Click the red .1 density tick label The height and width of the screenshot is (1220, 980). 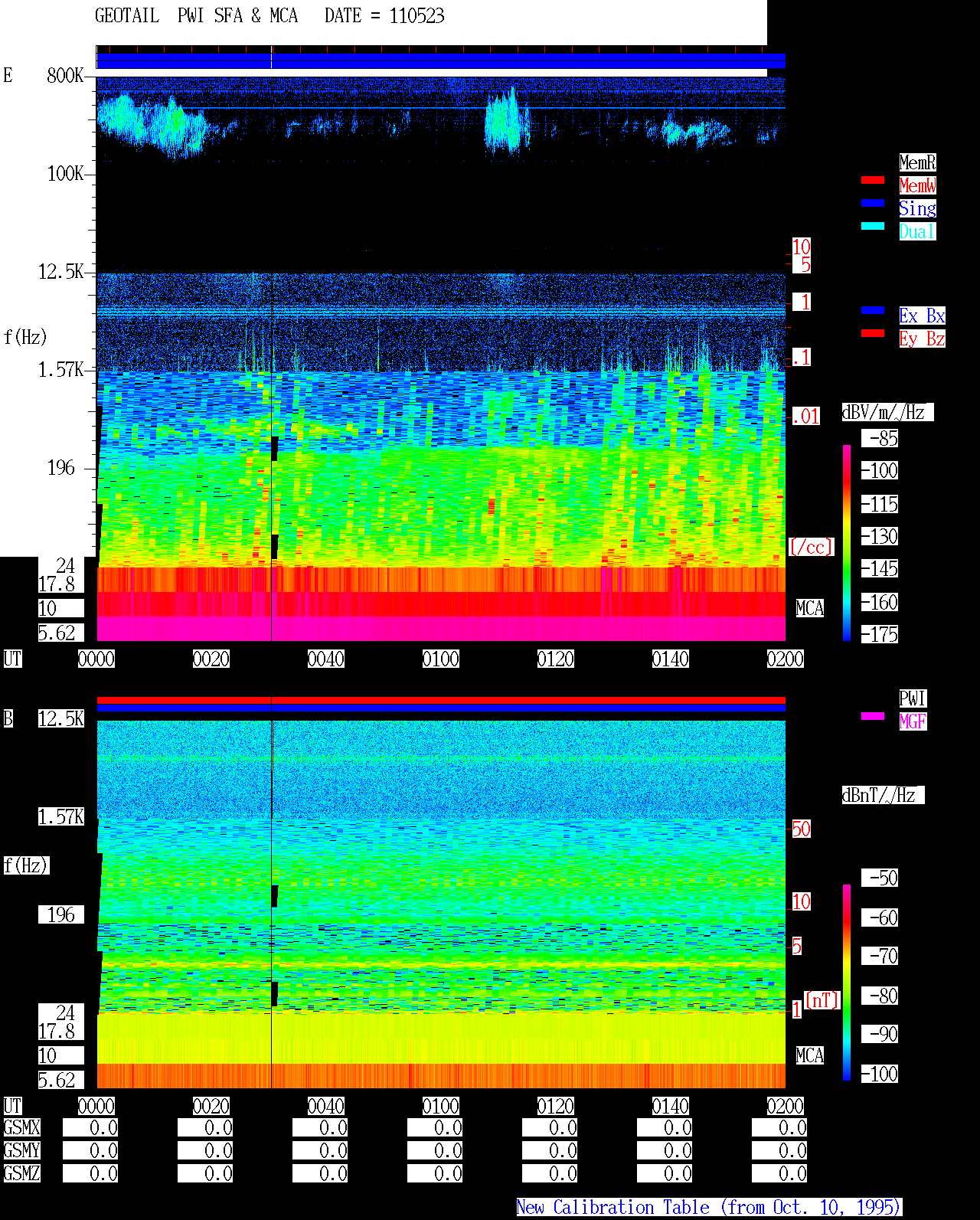(802, 357)
